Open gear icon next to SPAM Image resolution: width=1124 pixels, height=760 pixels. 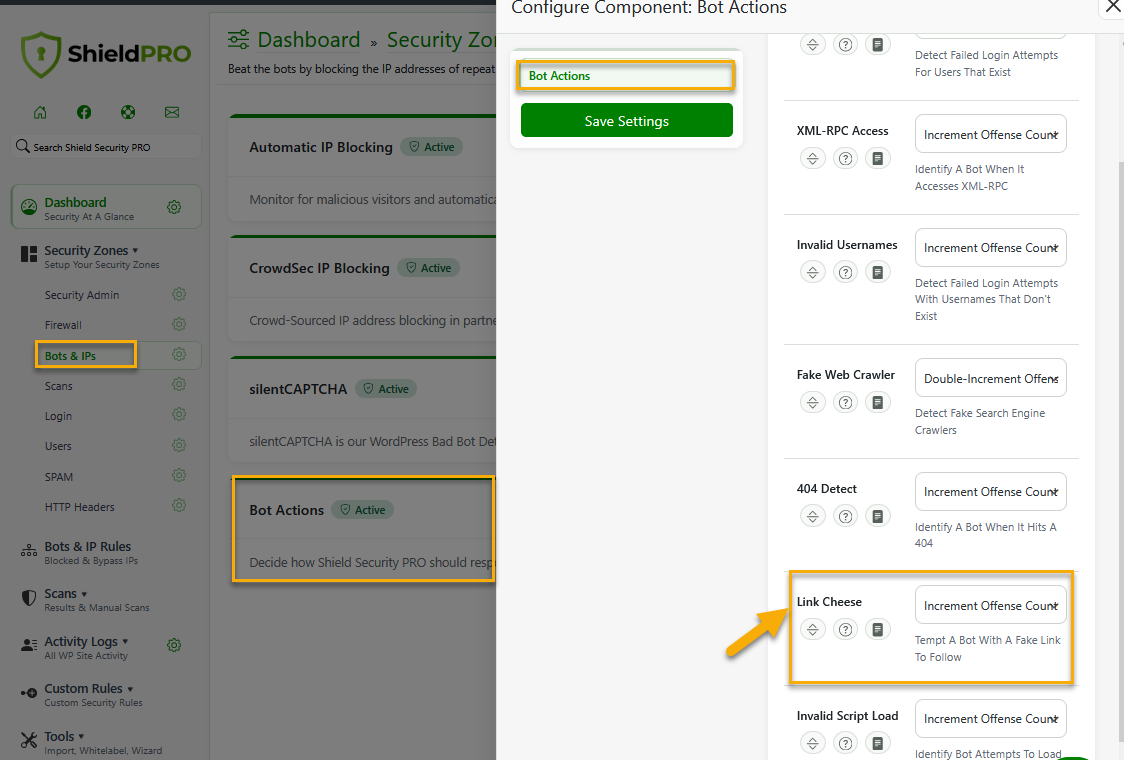click(179, 475)
